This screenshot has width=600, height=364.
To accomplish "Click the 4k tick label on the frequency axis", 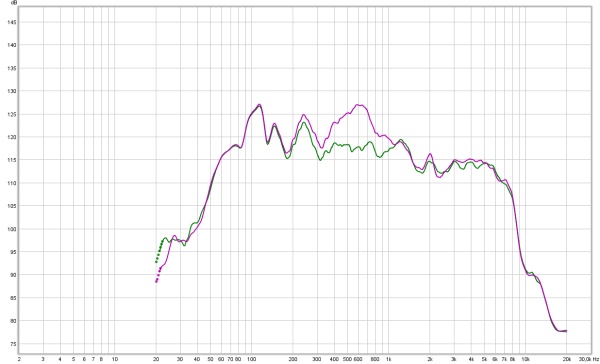I will click(471, 359).
